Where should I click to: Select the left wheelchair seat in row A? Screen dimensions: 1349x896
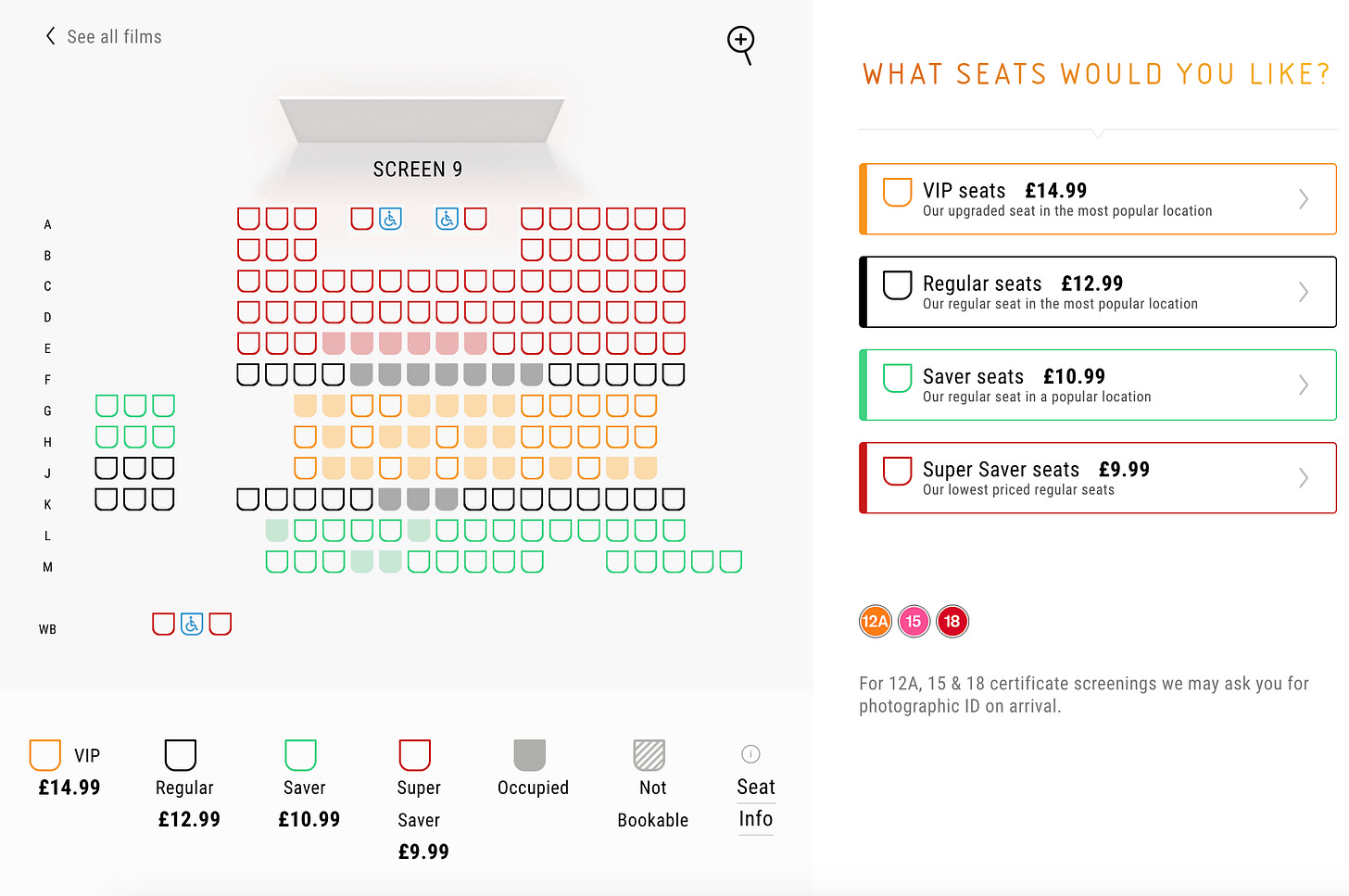pyautogui.click(x=391, y=219)
